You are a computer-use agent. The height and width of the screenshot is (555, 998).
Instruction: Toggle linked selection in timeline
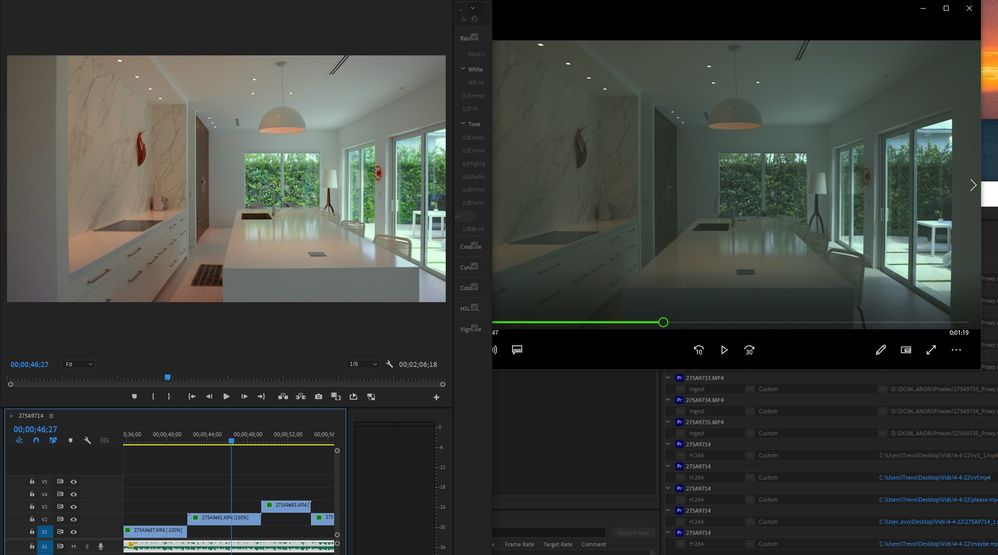53,440
